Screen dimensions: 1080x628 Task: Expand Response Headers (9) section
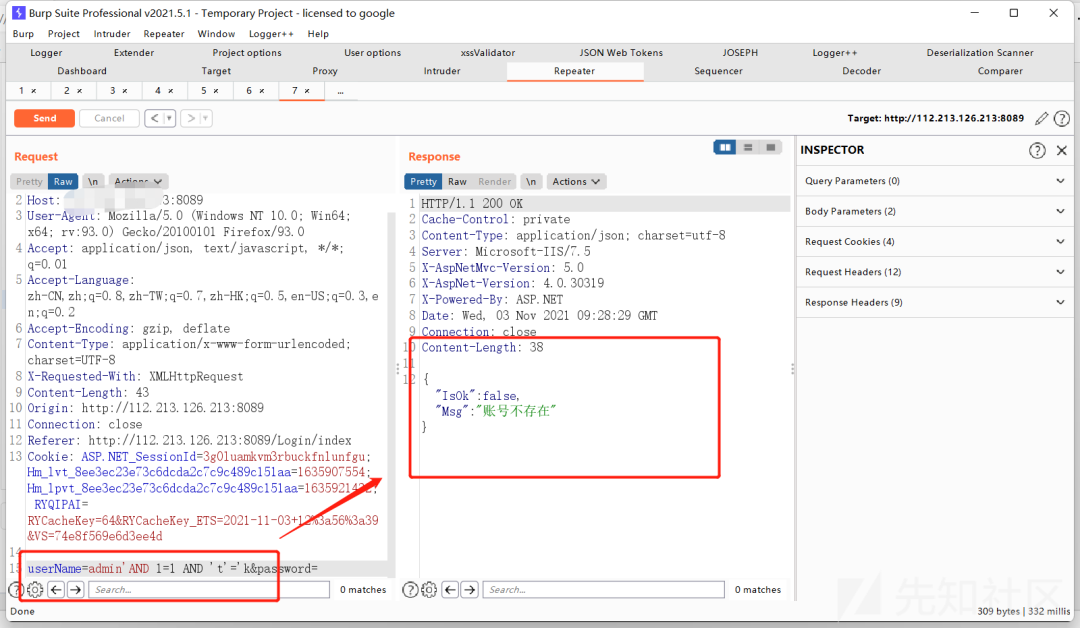[934, 302]
